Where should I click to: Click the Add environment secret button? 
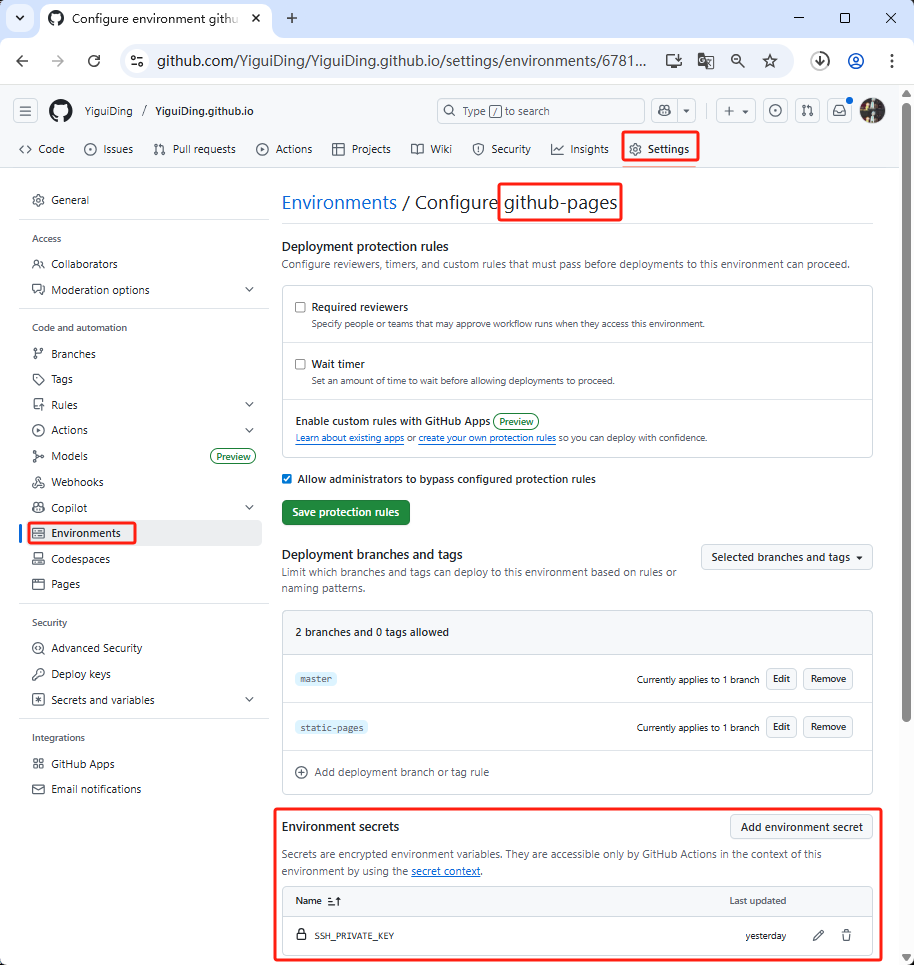(x=801, y=827)
